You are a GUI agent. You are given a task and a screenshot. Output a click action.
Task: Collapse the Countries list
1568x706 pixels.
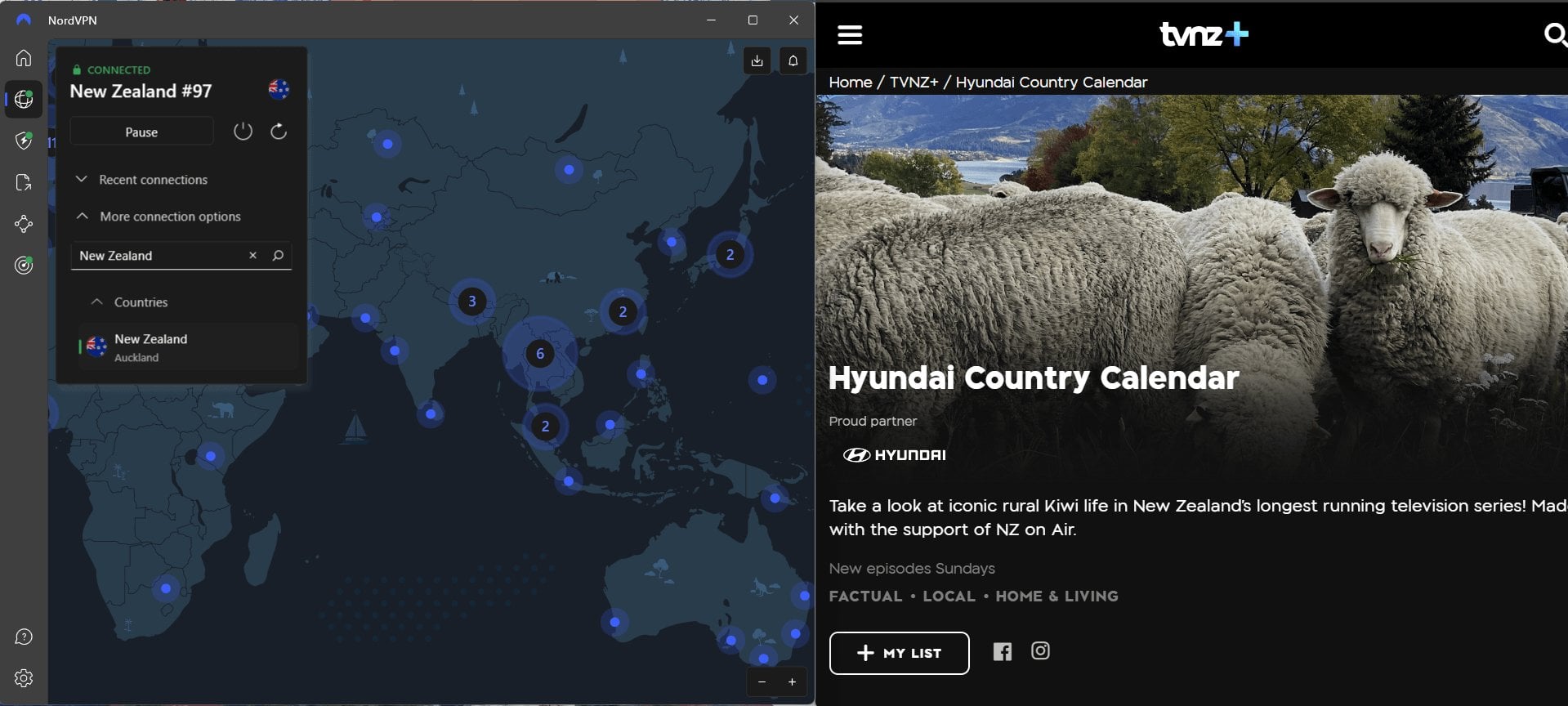coord(129,302)
